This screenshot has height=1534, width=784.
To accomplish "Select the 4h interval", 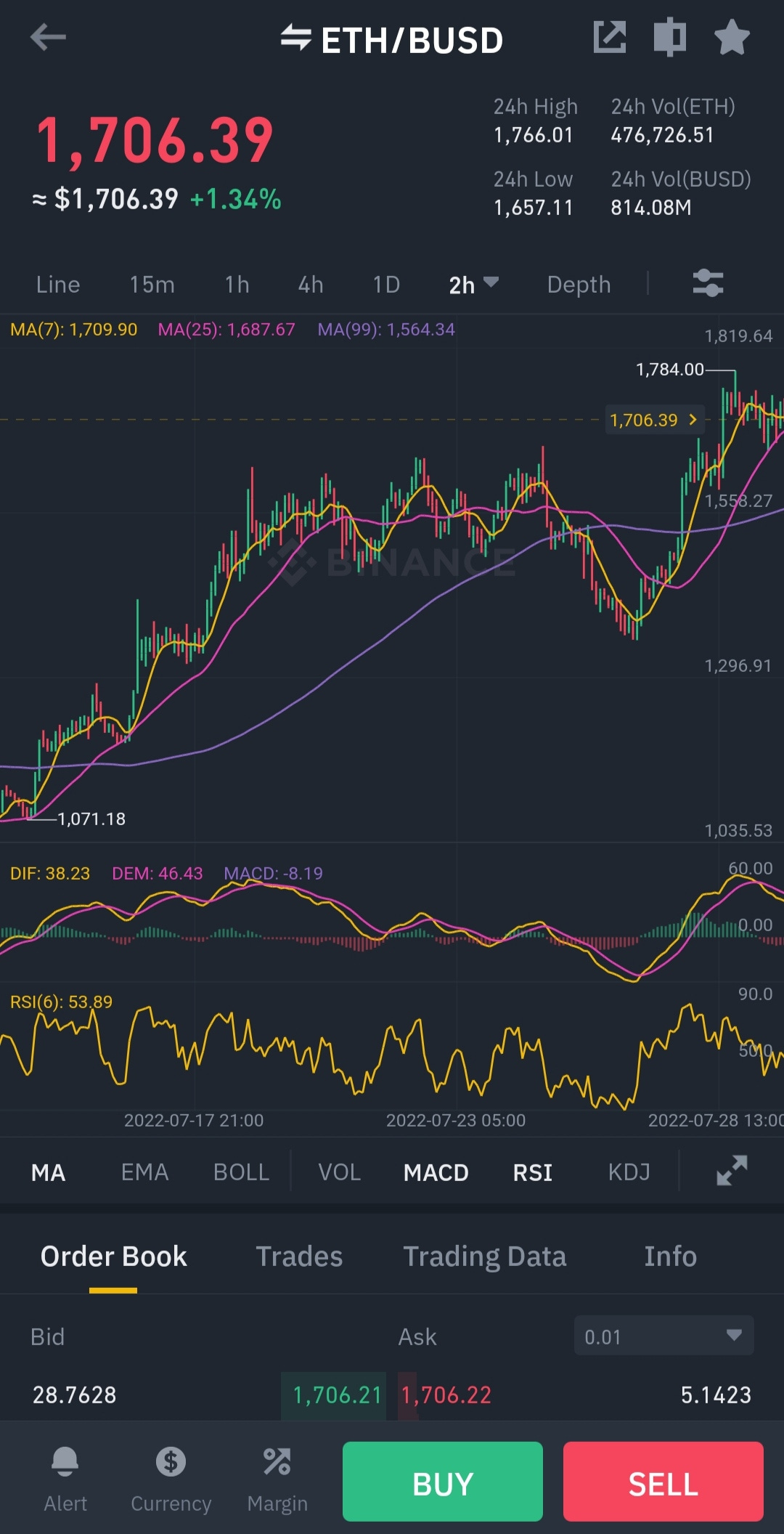I will click(311, 285).
